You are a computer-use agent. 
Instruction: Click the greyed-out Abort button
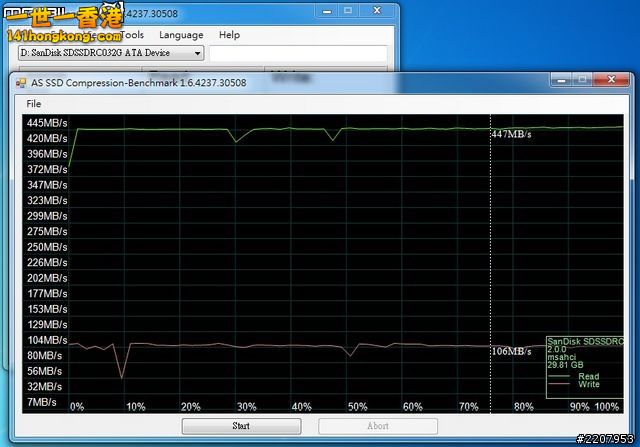click(x=378, y=425)
